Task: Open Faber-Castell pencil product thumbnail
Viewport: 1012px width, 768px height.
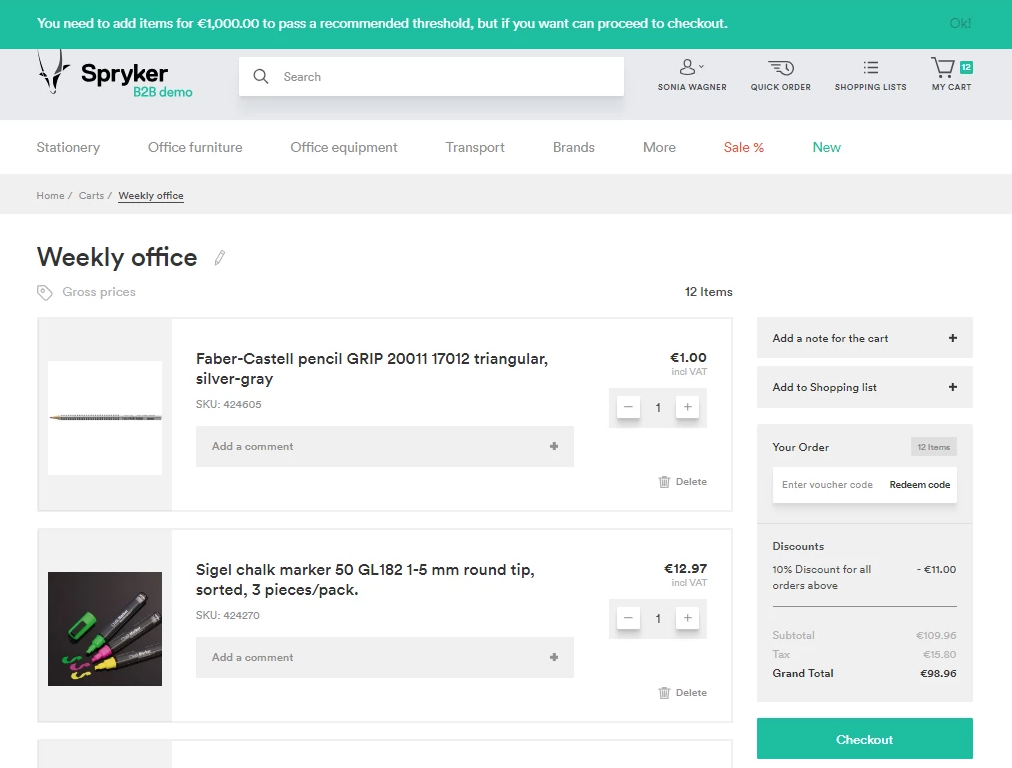Action: [105, 418]
